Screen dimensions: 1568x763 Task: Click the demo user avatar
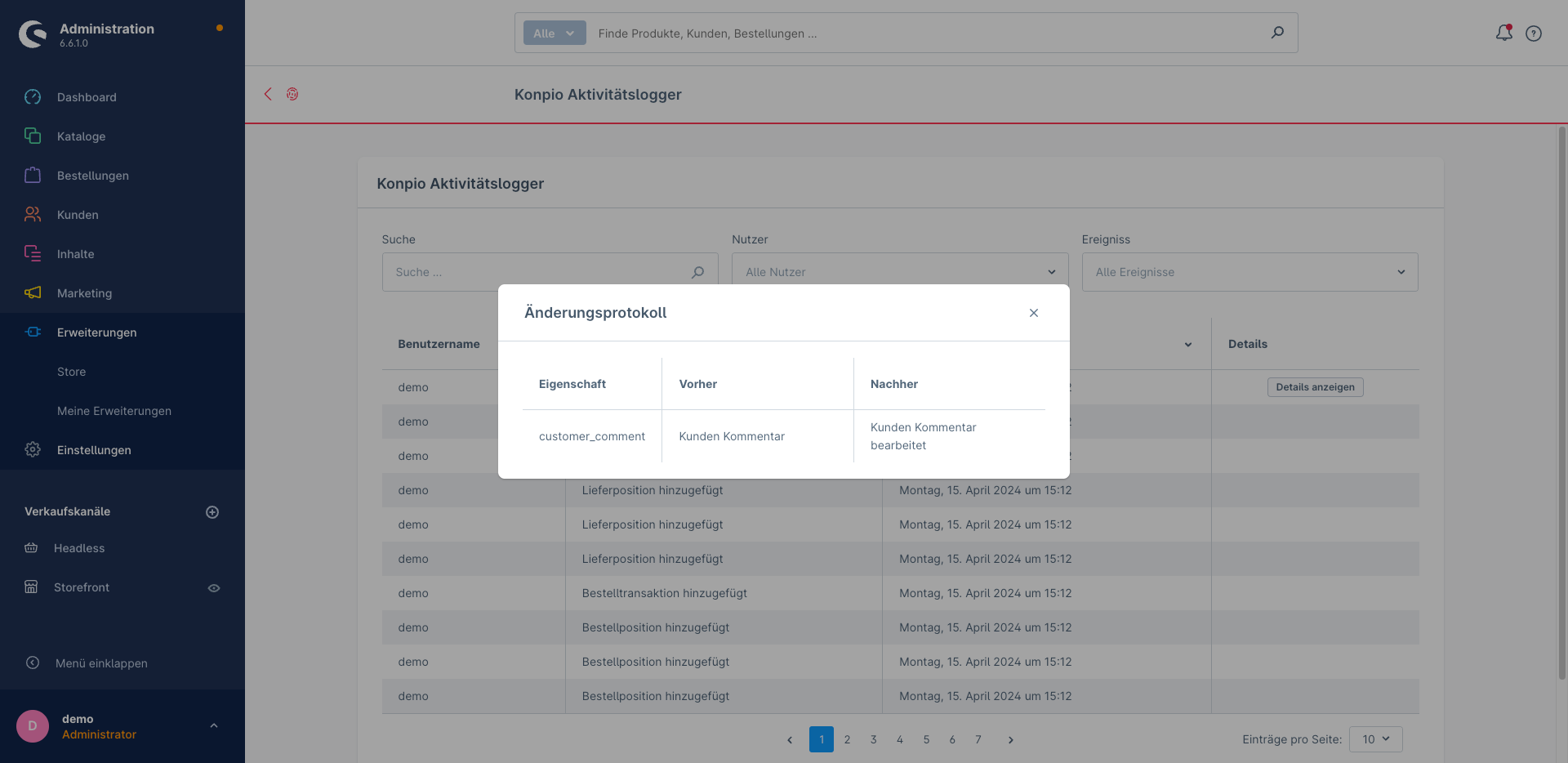point(33,726)
